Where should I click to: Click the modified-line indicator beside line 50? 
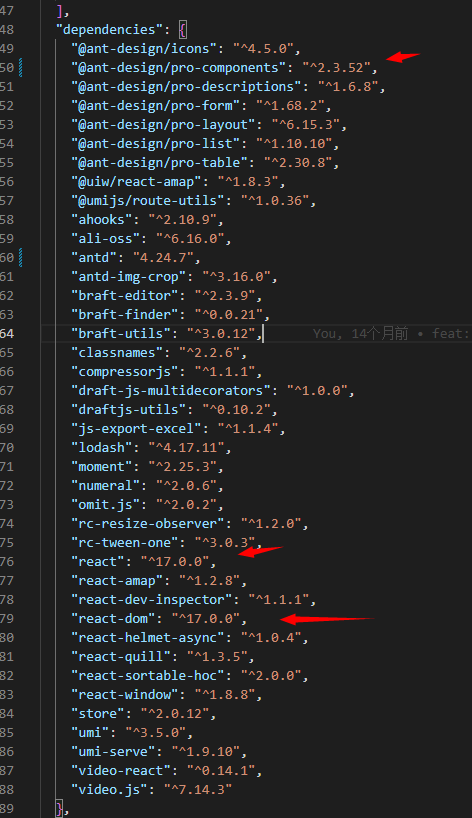[20, 68]
